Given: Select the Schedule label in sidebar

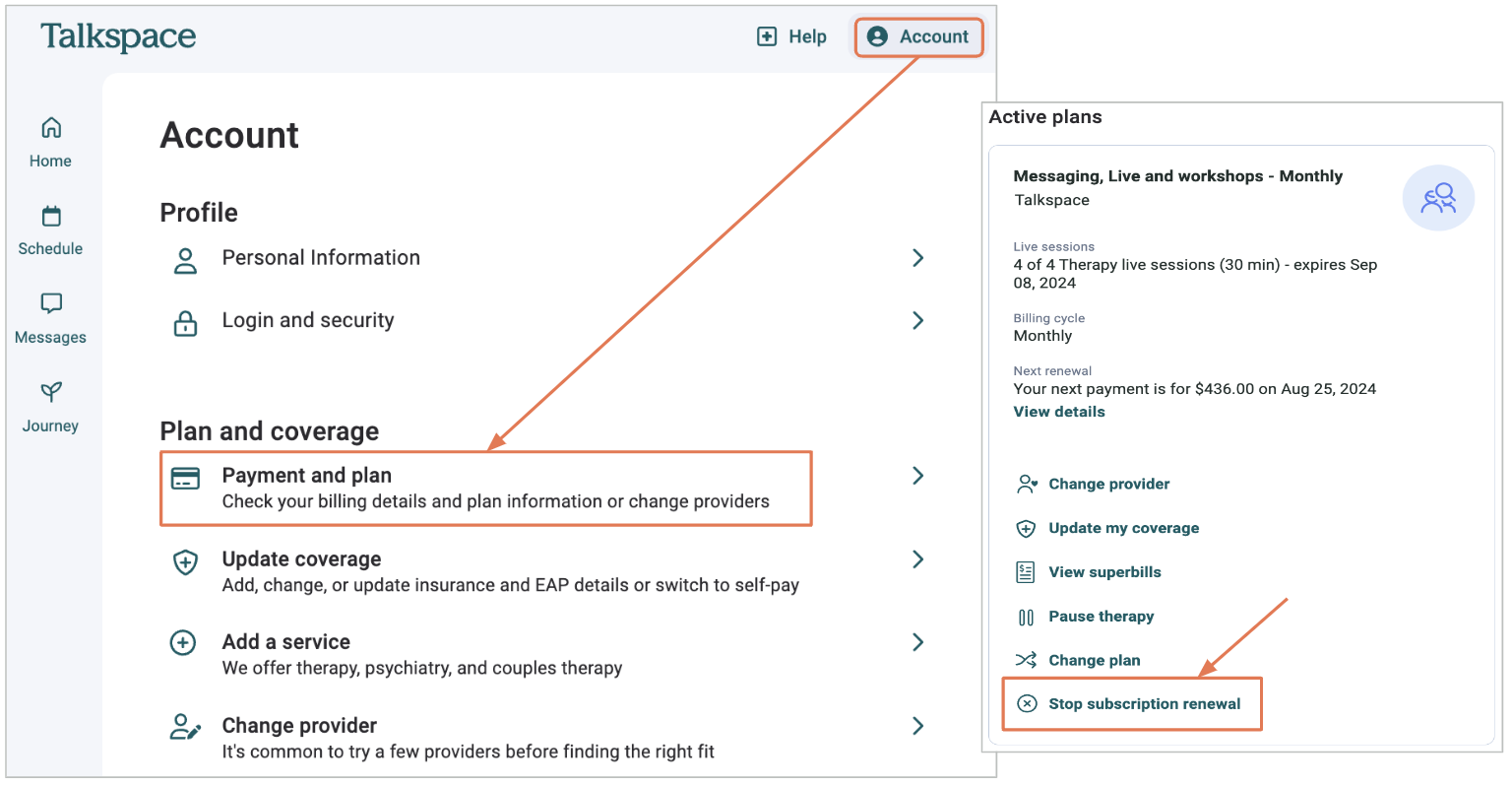Looking at the screenshot, I should (50, 248).
